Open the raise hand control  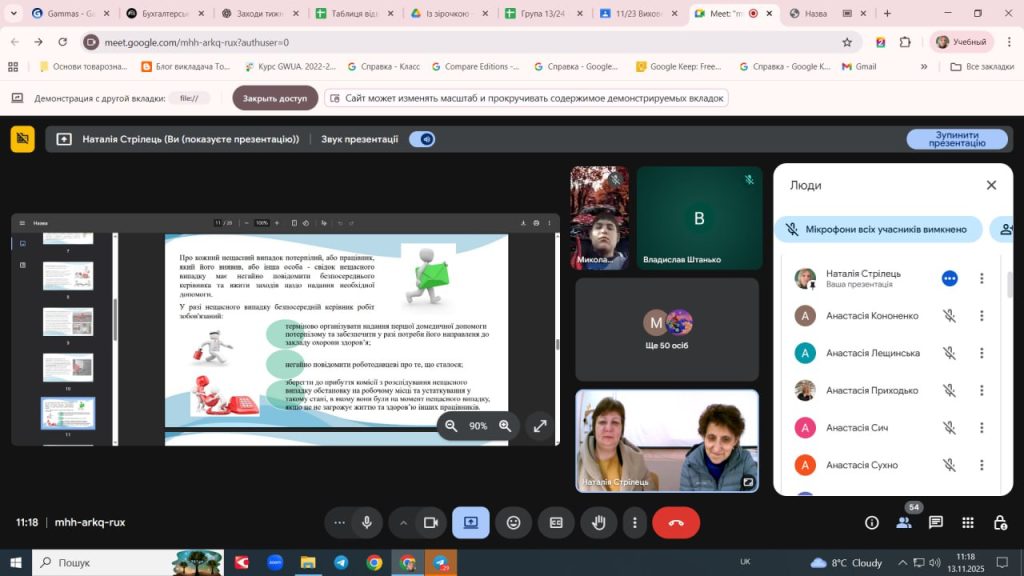599,522
